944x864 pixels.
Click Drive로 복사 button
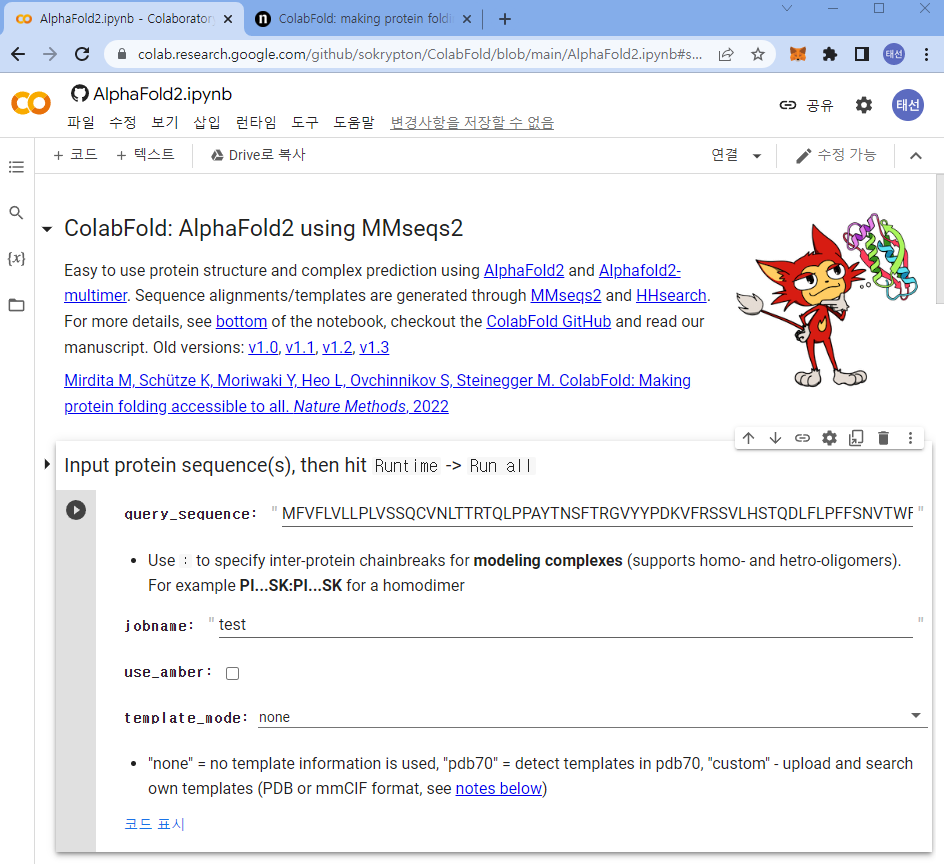[x=258, y=155]
